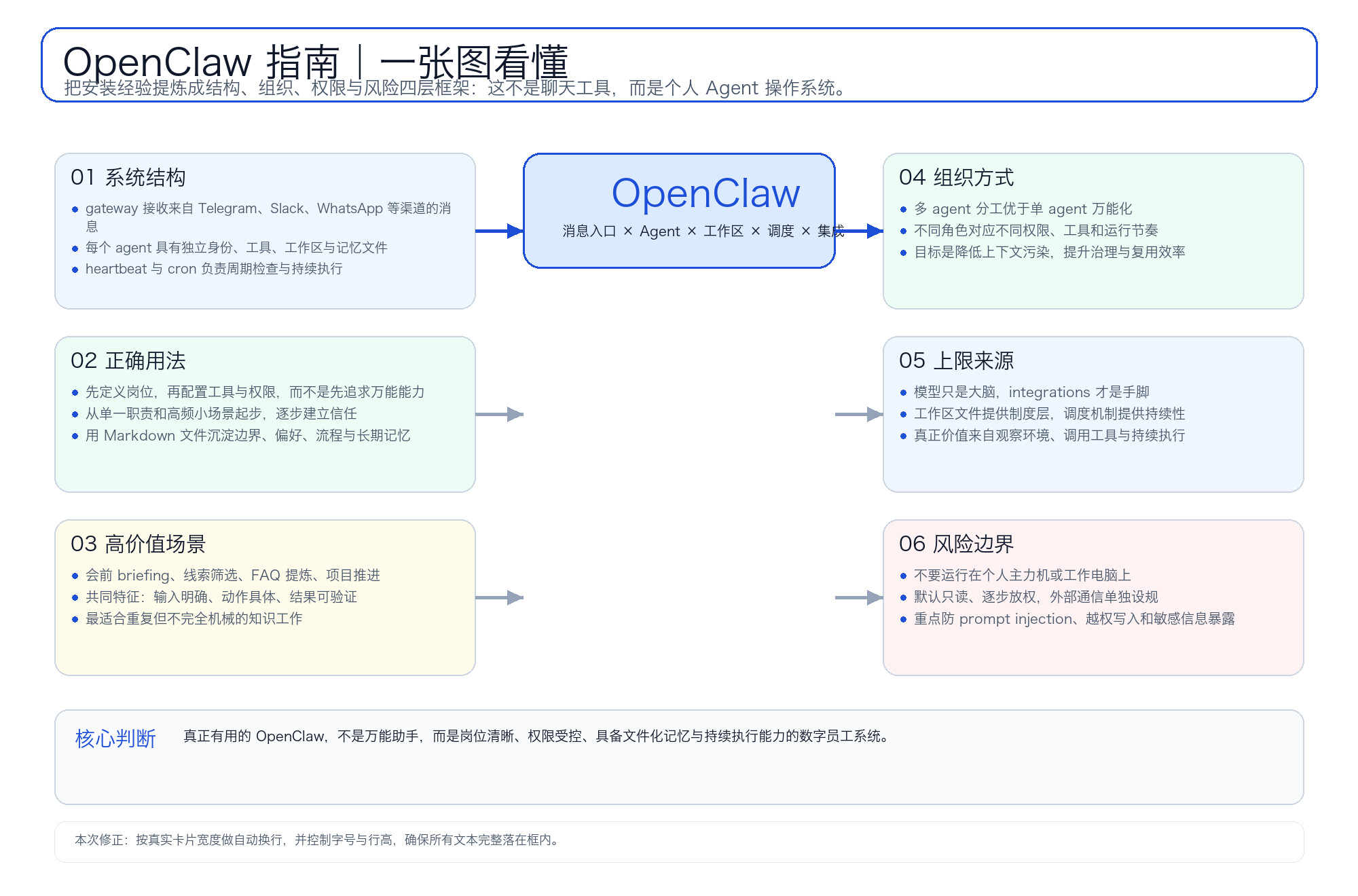Click the heartbeat 与 cron bullet
The height and width of the screenshot is (896, 1358).
[x=214, y=269]
